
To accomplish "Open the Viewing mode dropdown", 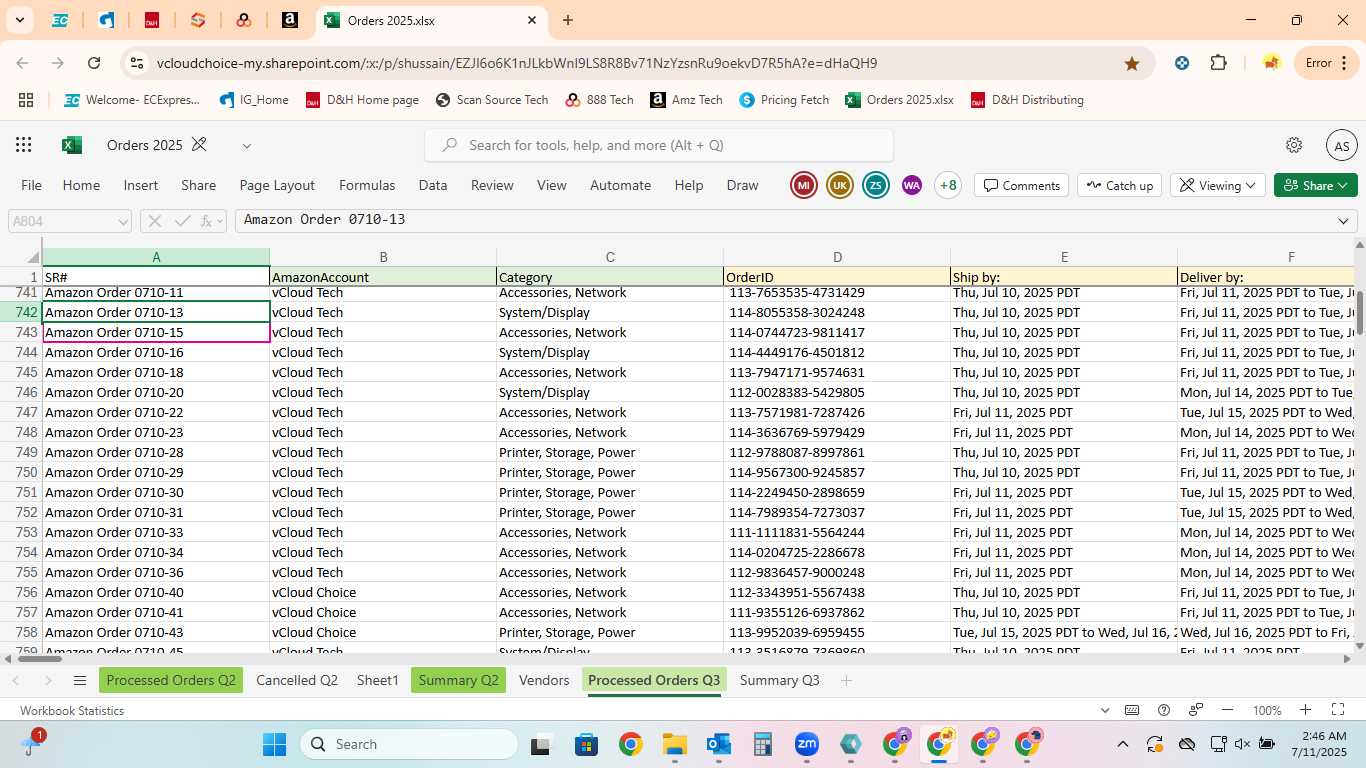I will pos(1217,185).
